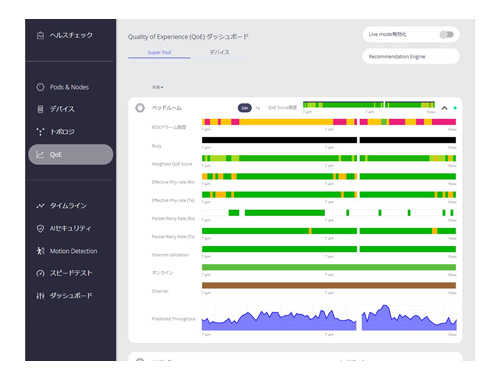The width and height of the screenshot is (500, 380).
Task: Click the Packet Retry Rate (Rx) bar
Action: [x=329, y=213]
